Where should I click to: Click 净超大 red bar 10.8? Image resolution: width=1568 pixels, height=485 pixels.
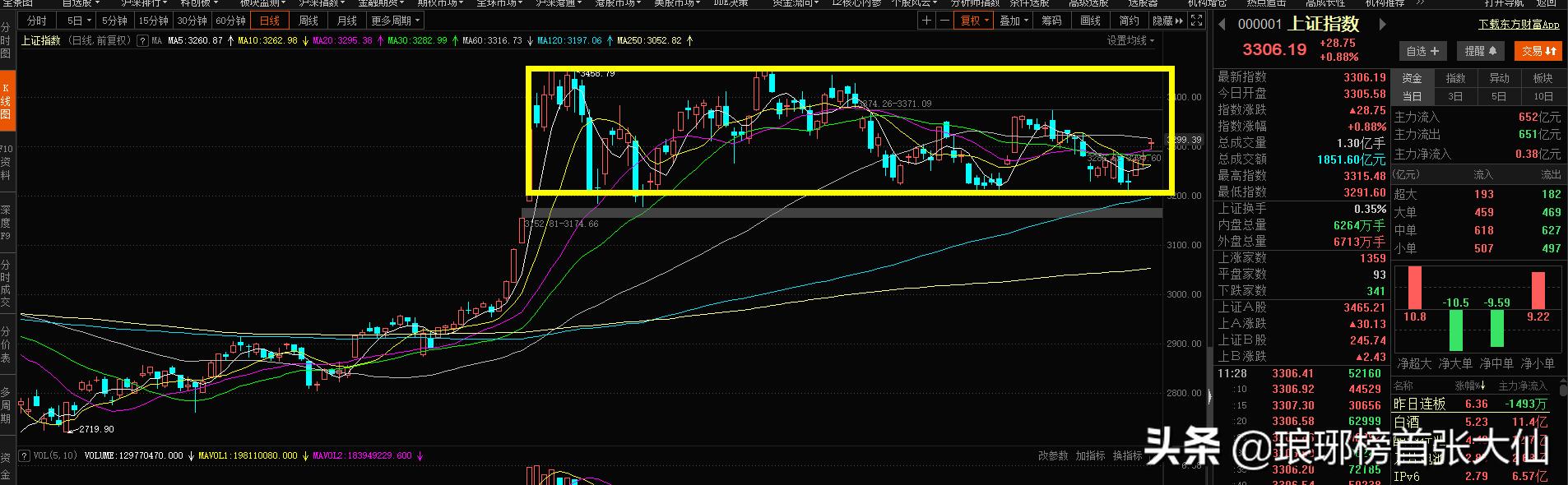[x=1414, y=288]
